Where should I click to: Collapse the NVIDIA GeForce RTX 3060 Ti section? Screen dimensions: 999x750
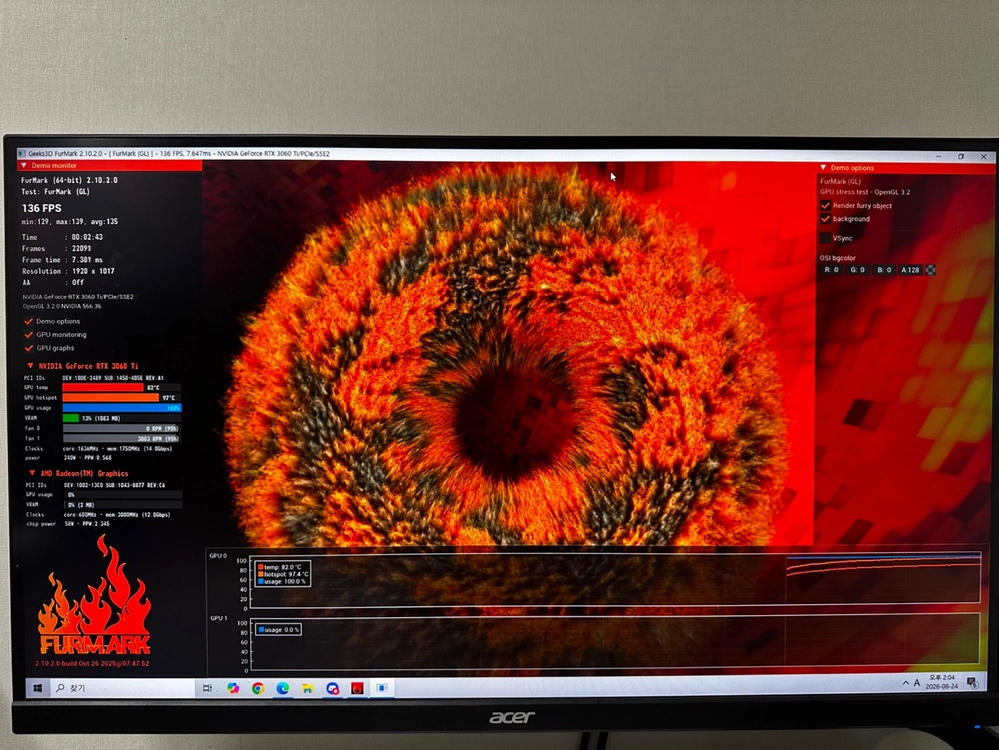30,366
